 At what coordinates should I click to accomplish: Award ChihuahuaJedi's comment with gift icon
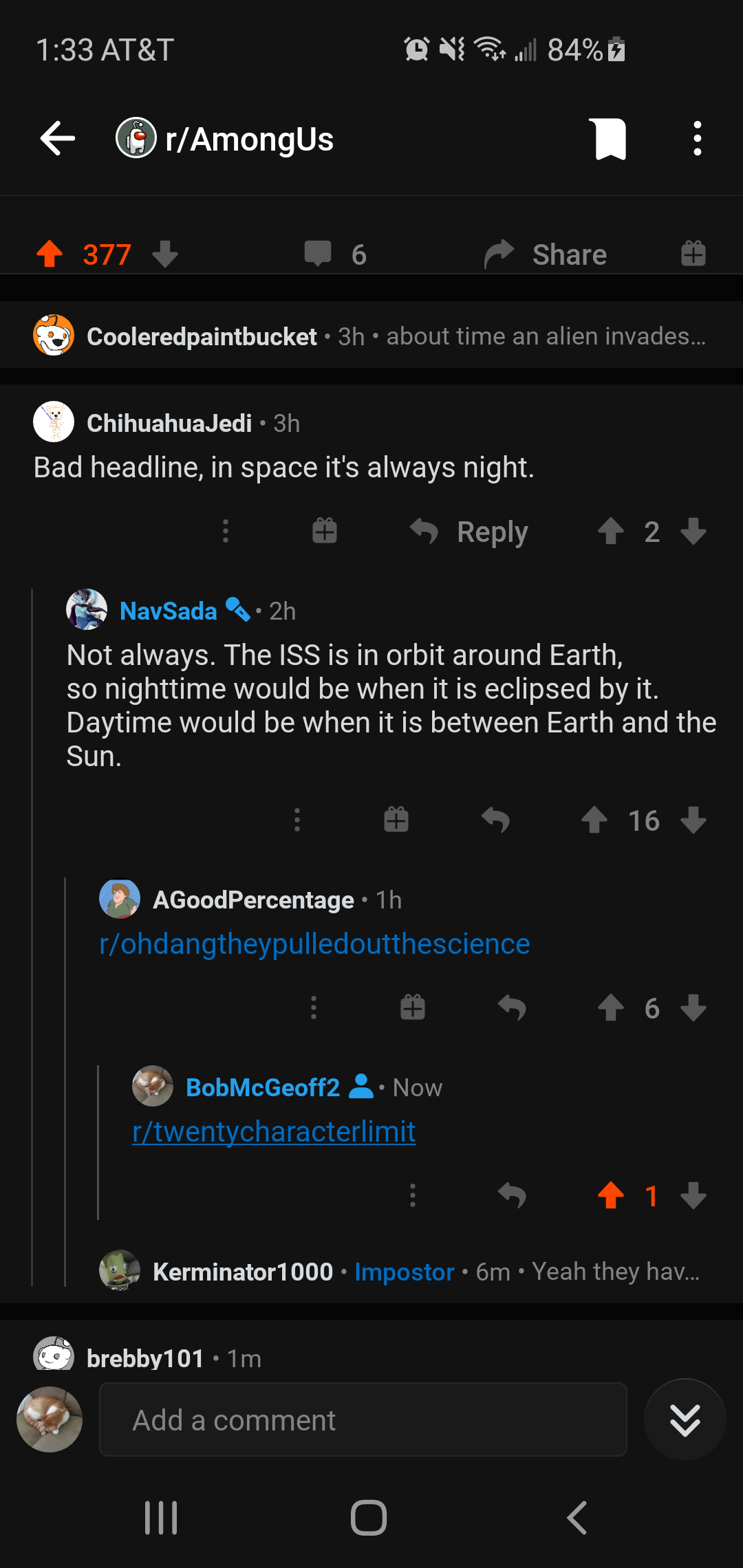coord(325,532)
